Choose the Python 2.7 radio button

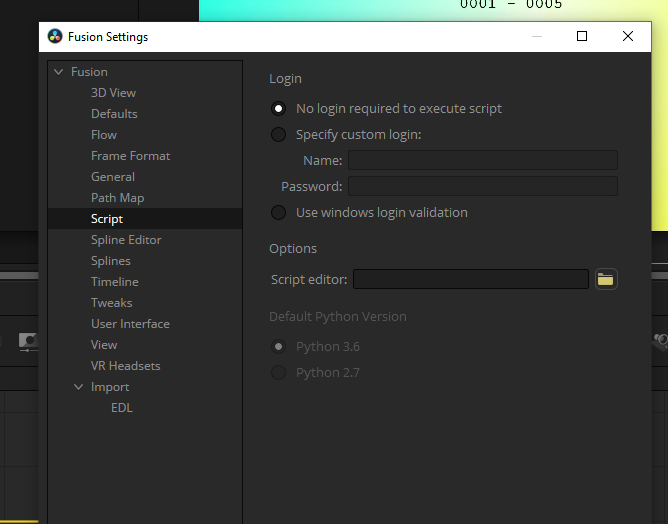279,373
